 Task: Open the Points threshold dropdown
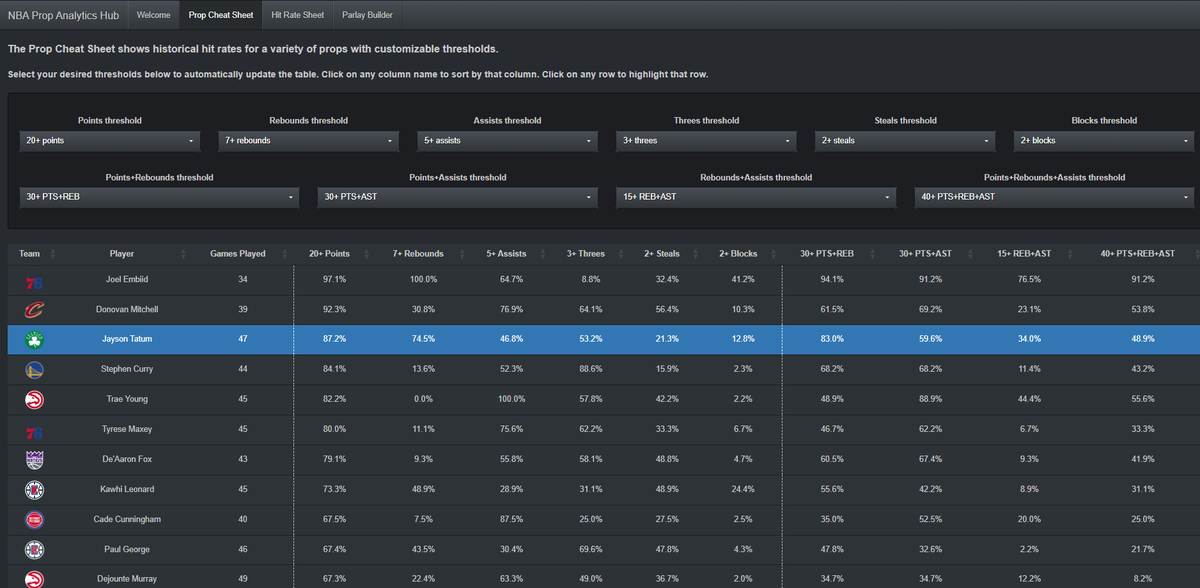[109, 141]
